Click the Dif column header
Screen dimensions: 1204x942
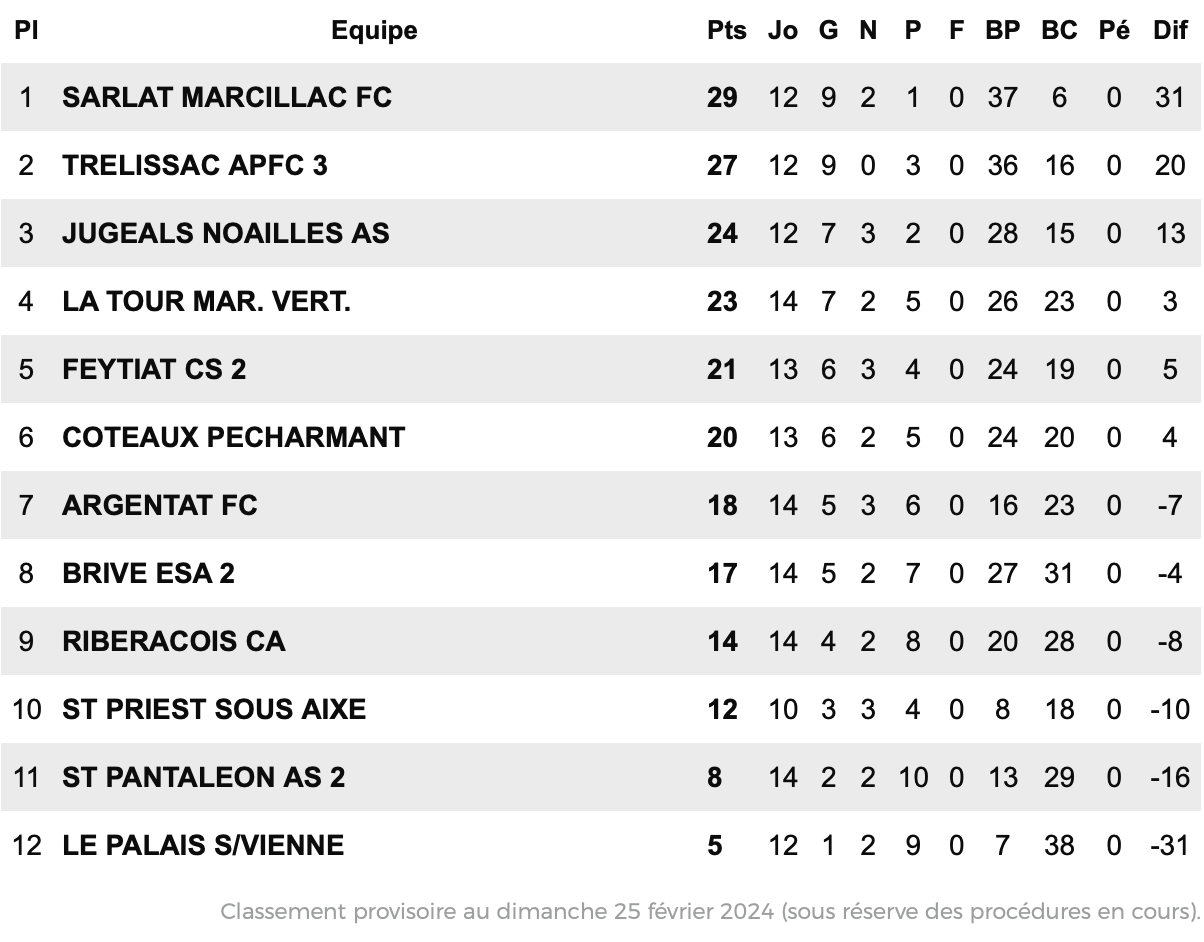click(x=1170, y=30)
